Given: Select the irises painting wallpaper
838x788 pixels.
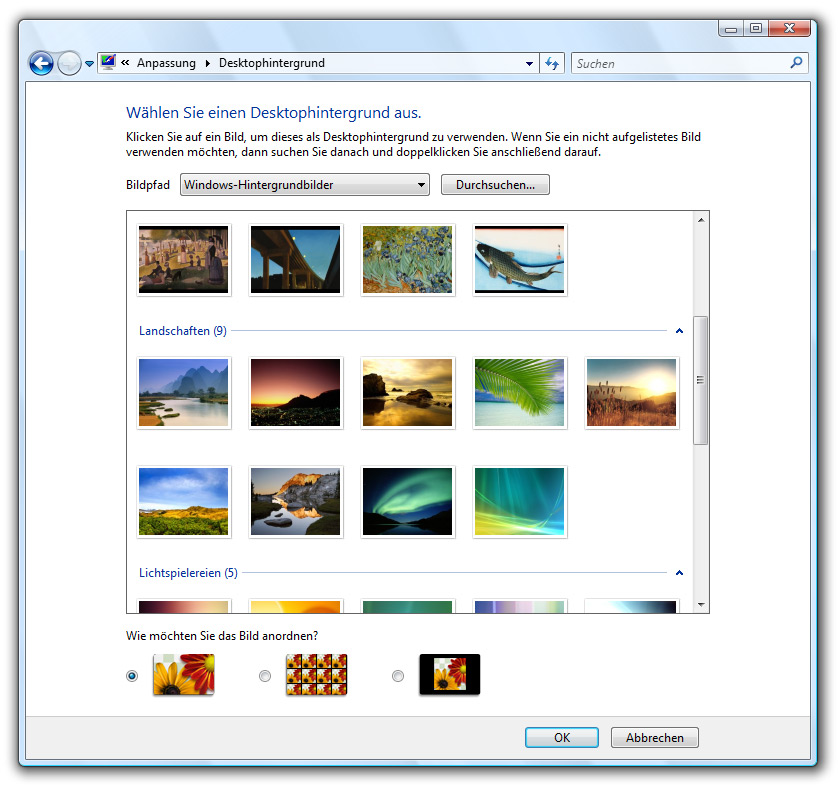Looking at the screenshot, I should tap(407, 260).
